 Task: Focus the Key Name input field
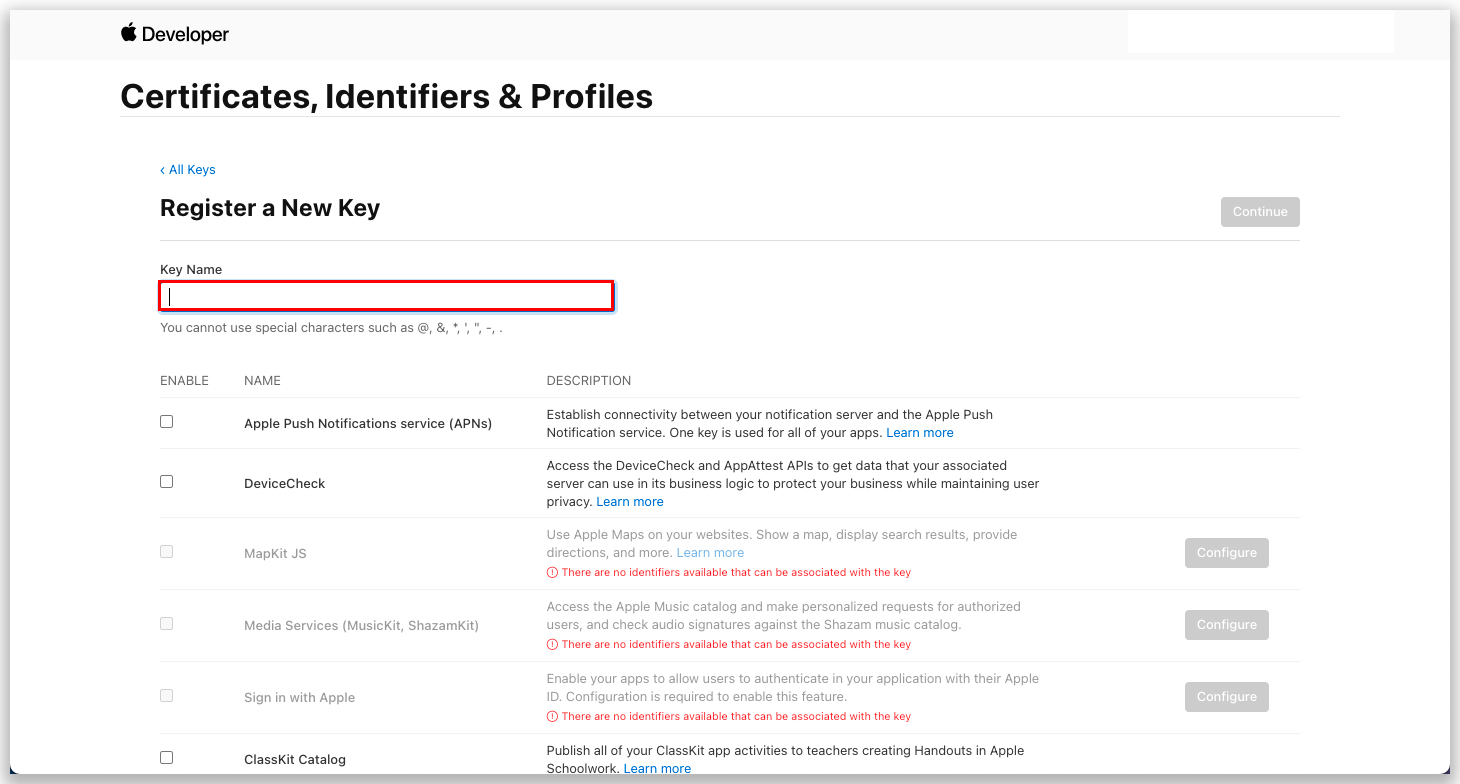pos(386,296)
